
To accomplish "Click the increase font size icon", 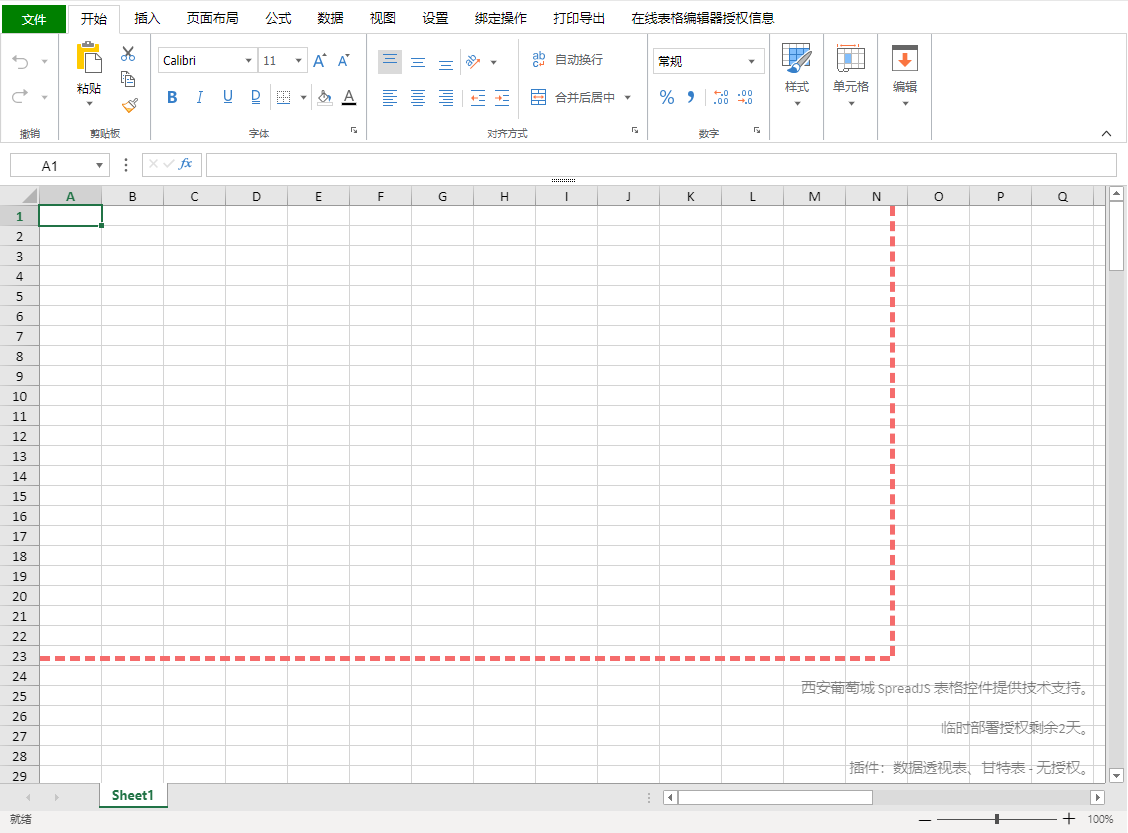I will [319, 61].
